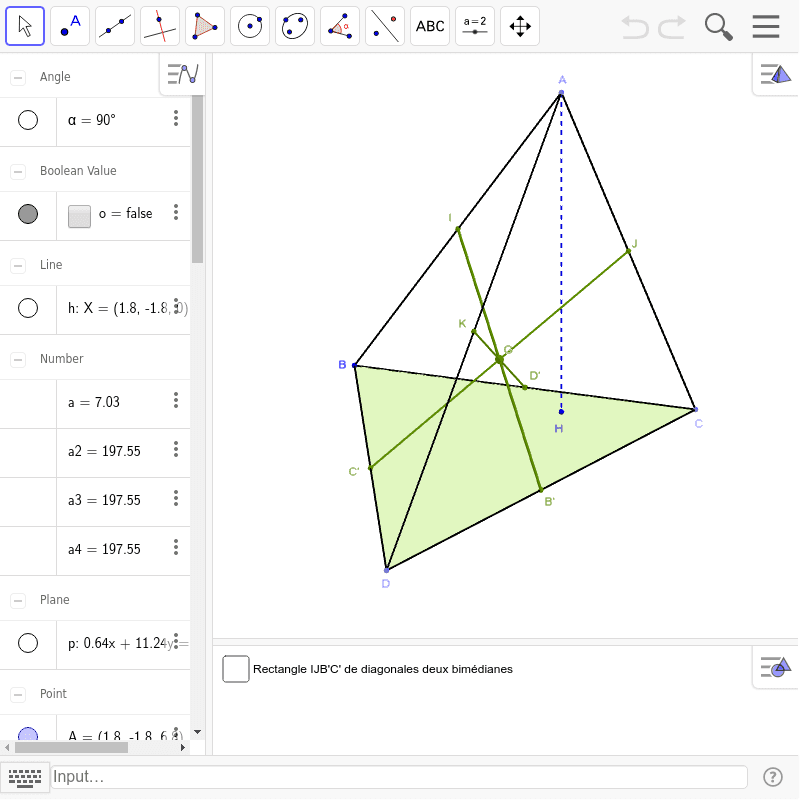Open options menu for α = 90°

click(x=176, y=118)
